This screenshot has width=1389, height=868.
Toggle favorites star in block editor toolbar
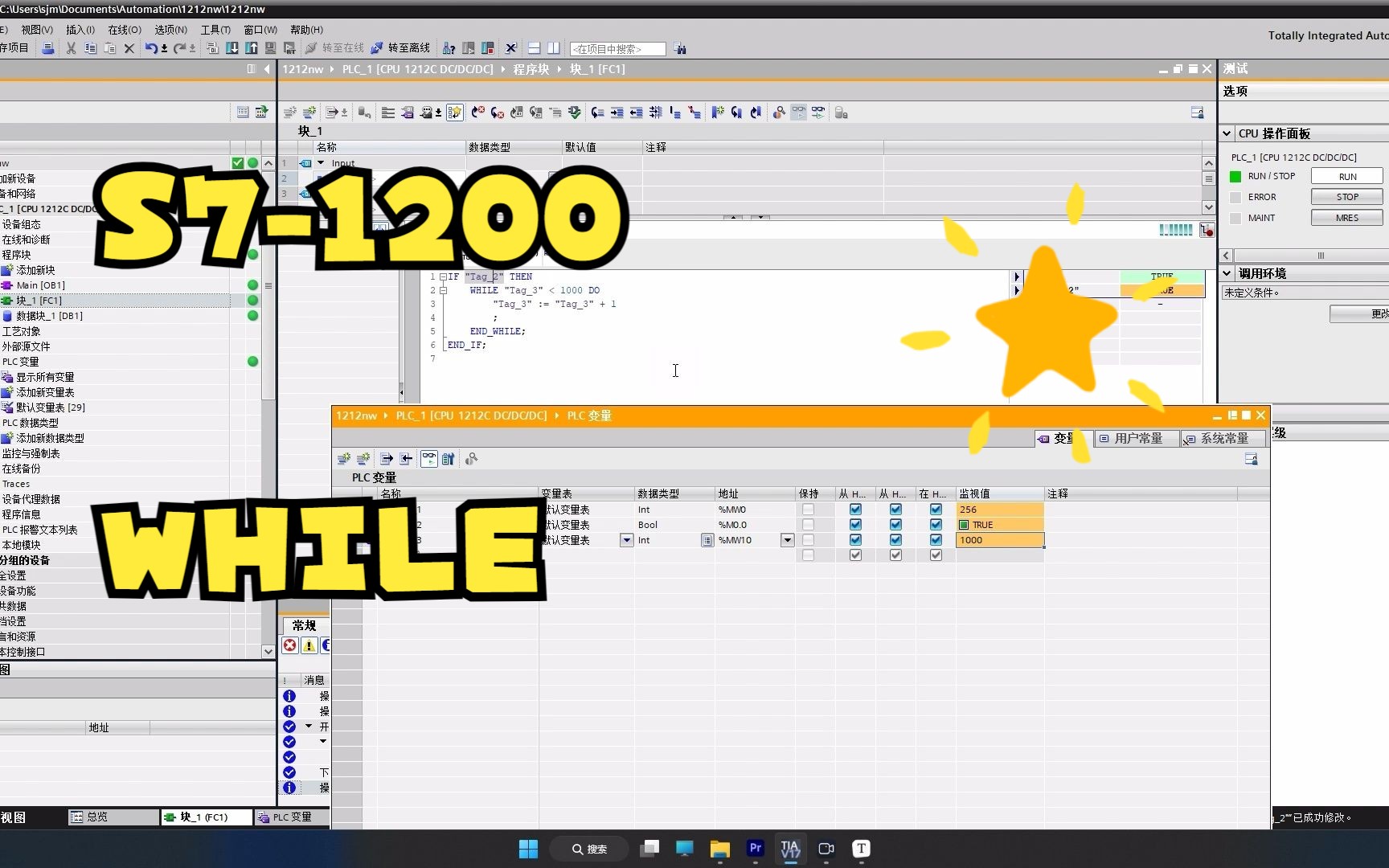[x=455, y=113]
